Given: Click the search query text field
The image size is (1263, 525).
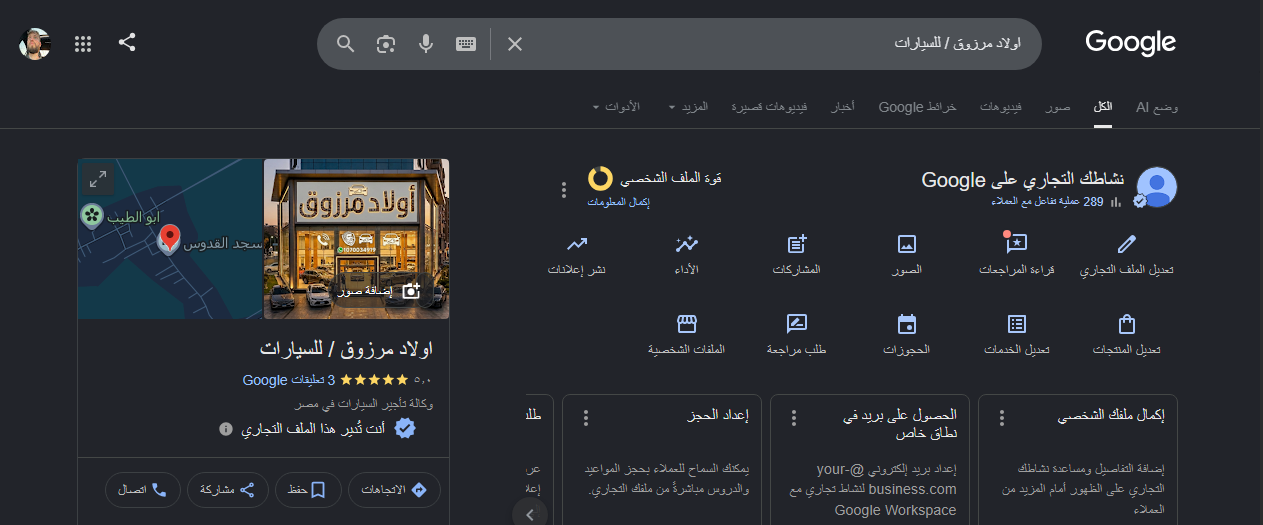Looking at the screenshot, I should [780, 44].
